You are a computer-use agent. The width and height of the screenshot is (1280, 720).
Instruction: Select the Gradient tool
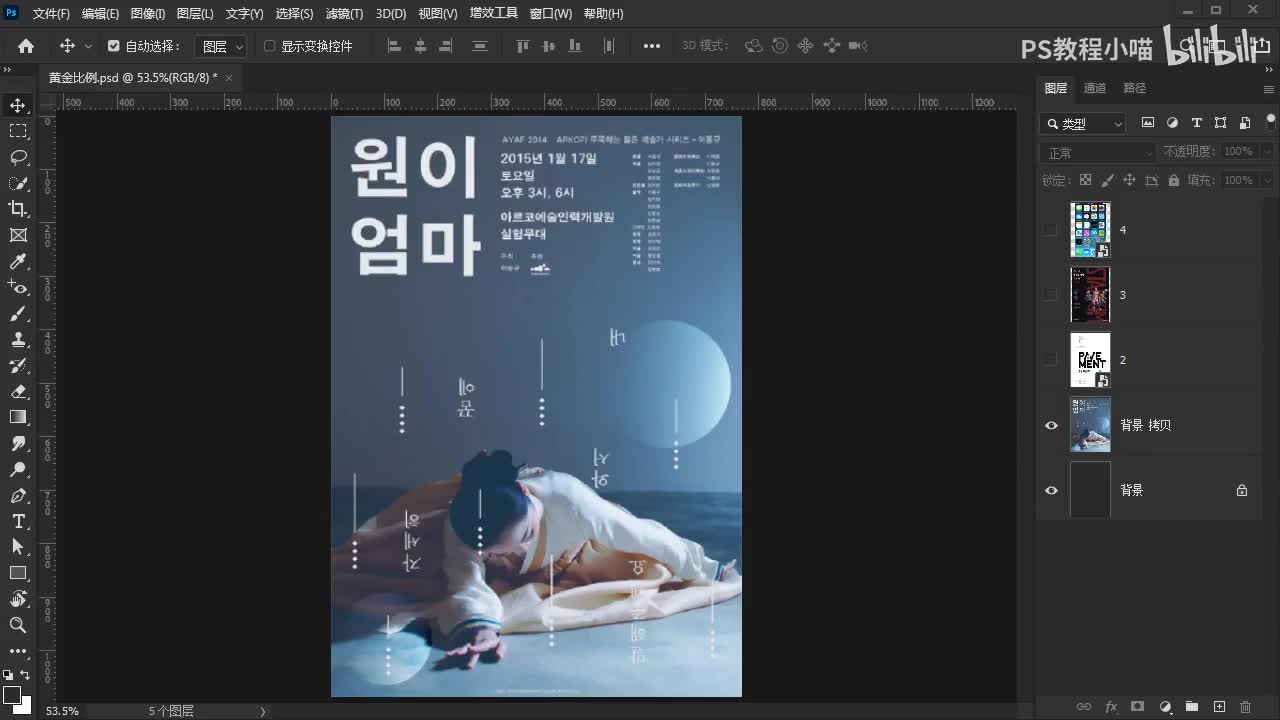pyautogui.click(x=18, y=417)
